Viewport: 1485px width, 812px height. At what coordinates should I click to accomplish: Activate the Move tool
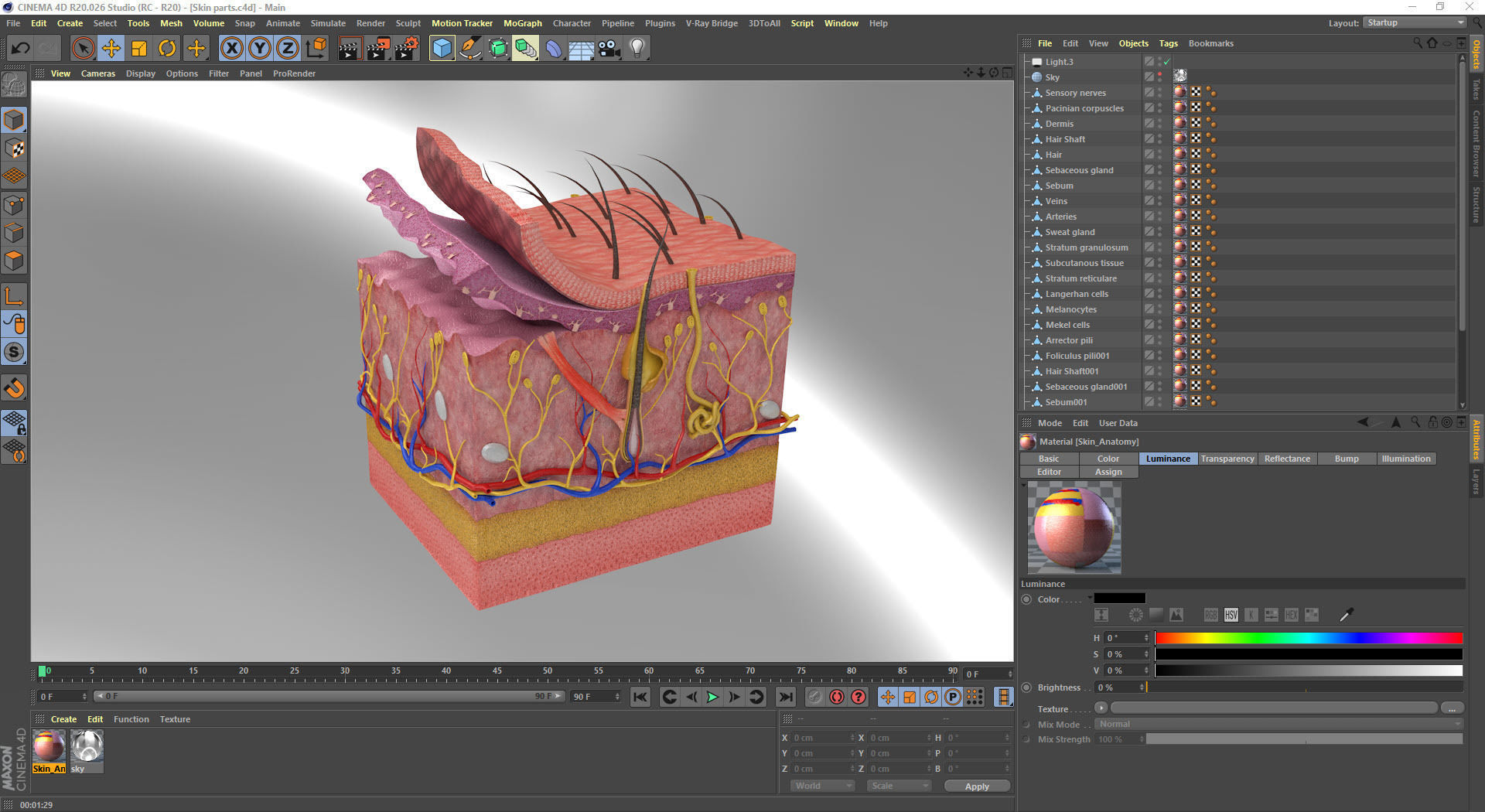[111, 48]
